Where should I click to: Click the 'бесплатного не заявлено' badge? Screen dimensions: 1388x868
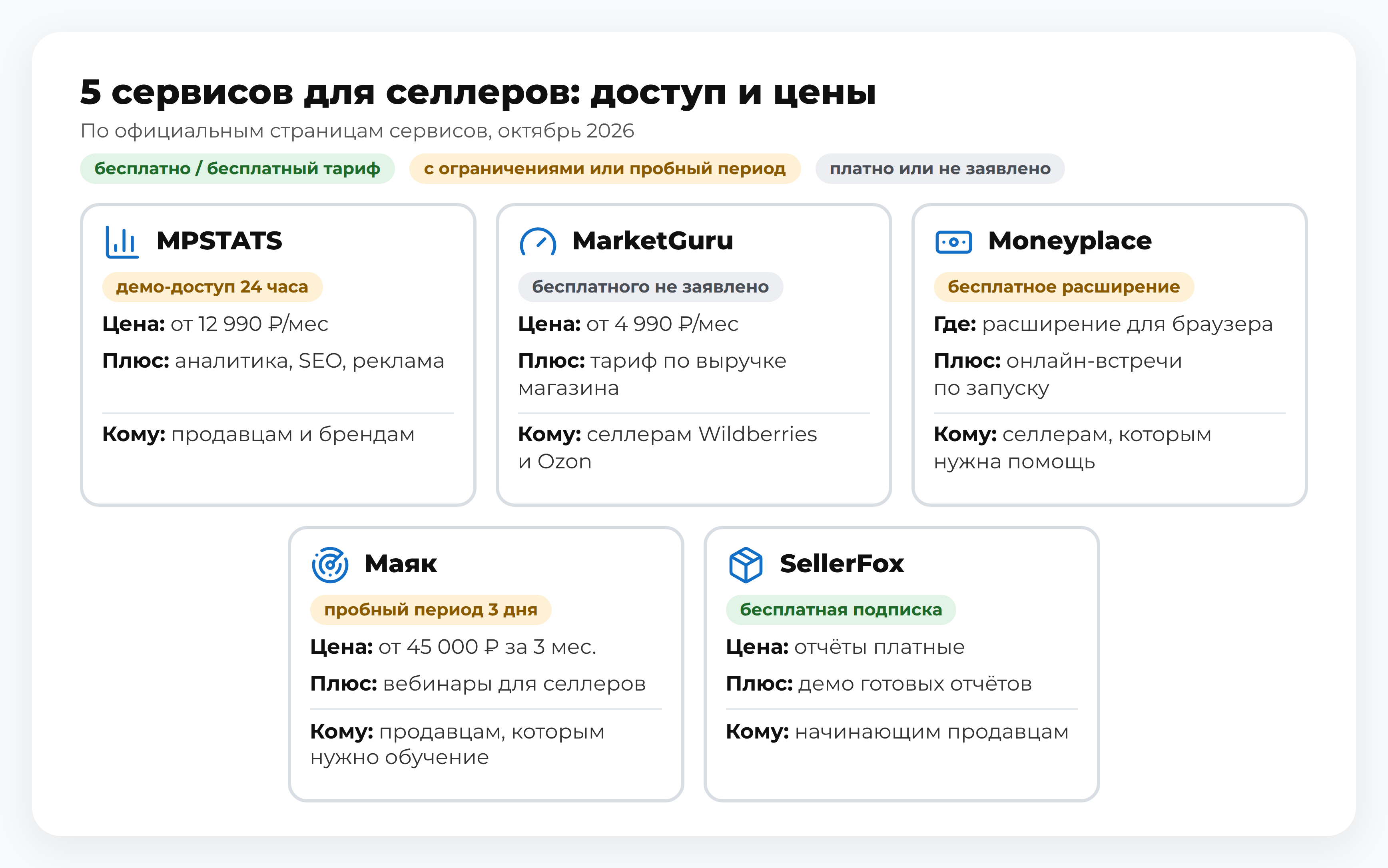(x=651, y=287)
